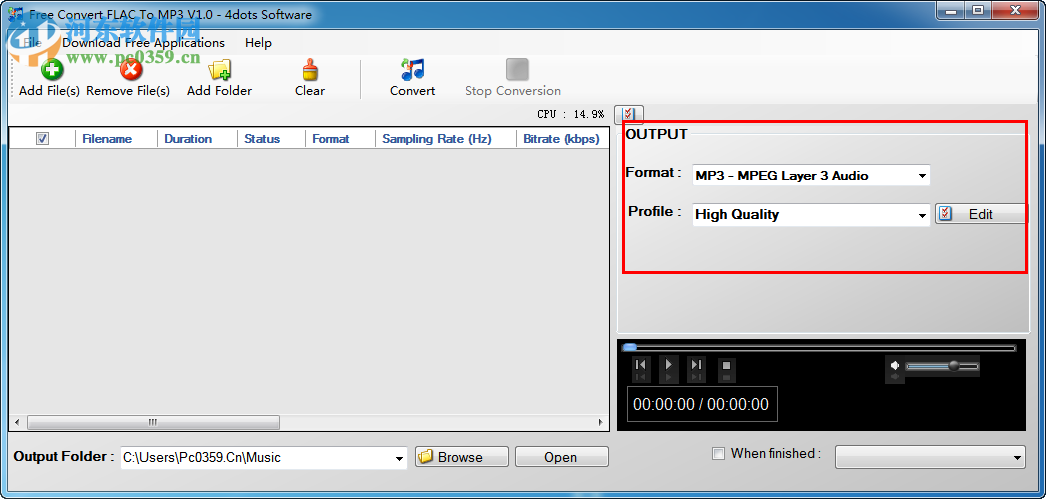Click the next track player button

tap(696, 365)
